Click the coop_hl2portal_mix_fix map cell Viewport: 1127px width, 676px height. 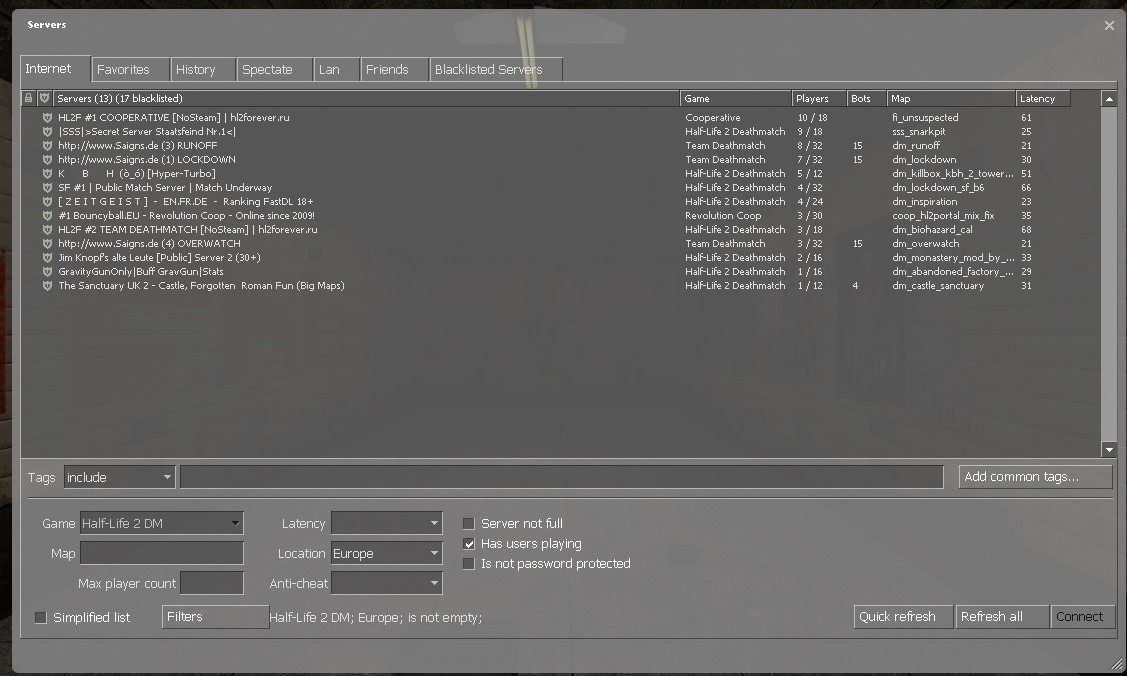click(943, 216)
